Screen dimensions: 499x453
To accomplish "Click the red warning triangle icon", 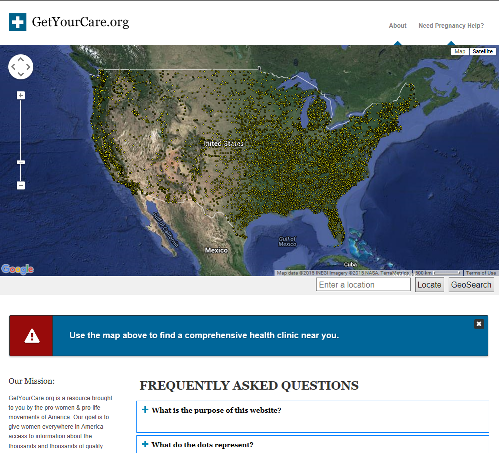I will tap(32, 336).
